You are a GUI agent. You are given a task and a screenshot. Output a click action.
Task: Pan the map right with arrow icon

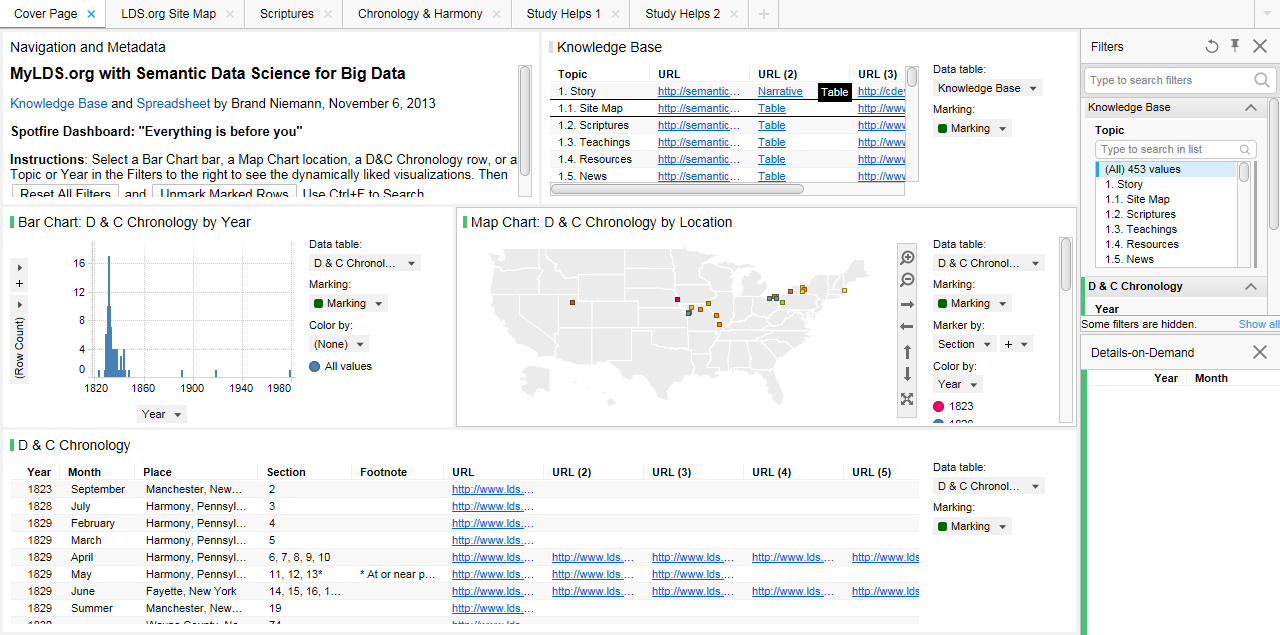(907, 304)
